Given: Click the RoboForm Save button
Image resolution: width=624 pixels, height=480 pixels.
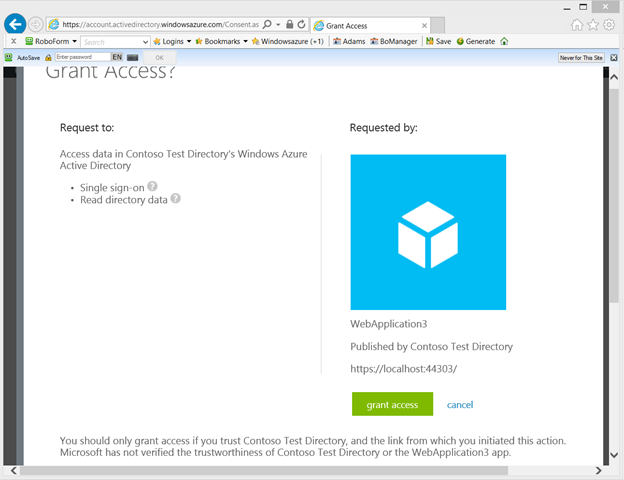Looking at the screenshot, I should [439, 41].
